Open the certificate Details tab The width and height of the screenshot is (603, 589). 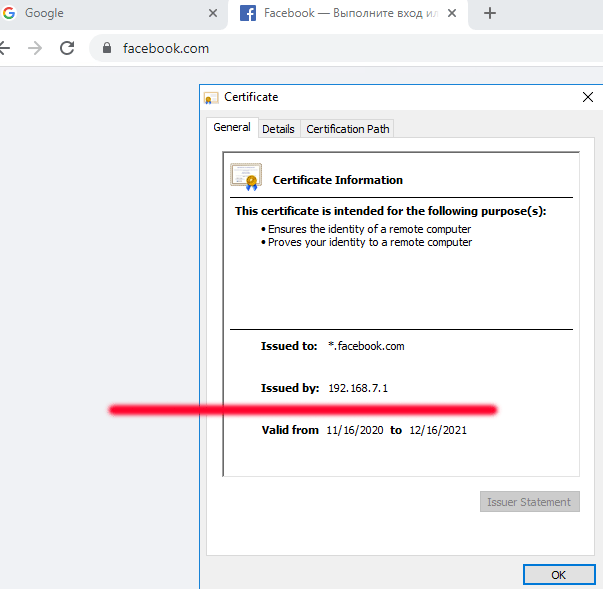(278, 129)
